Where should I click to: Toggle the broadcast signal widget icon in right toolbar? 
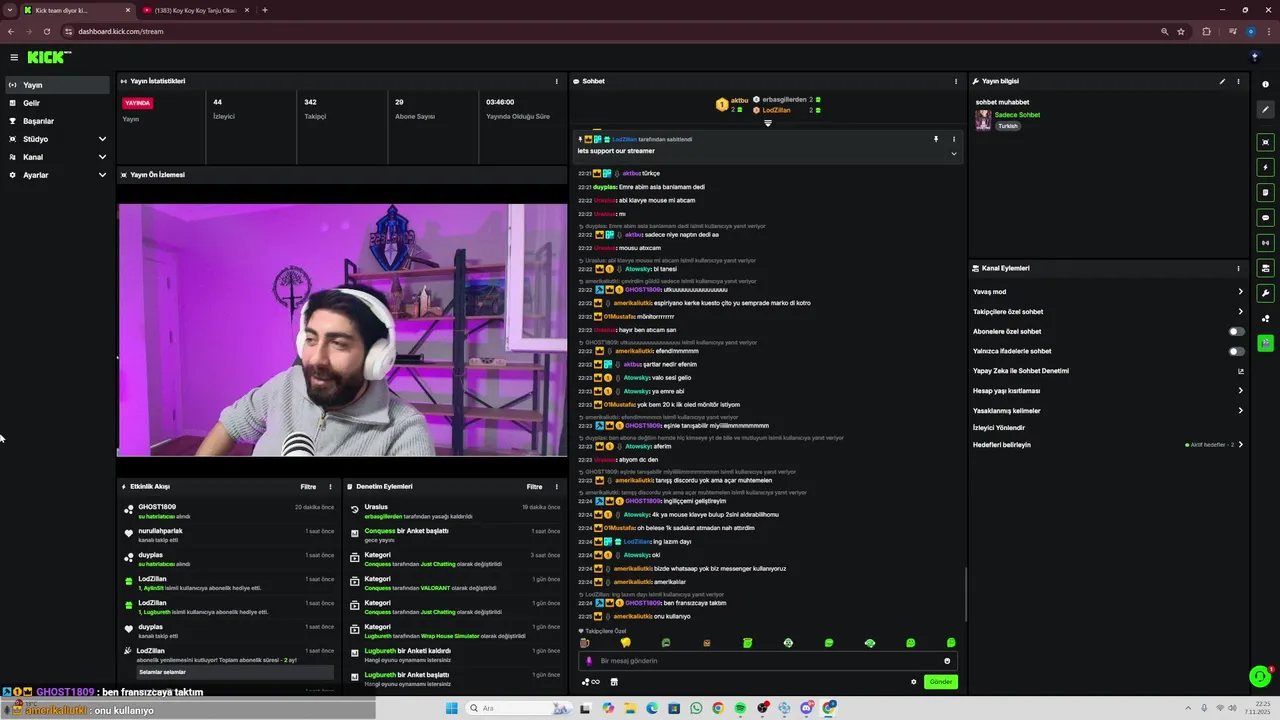coord(1266,242)
